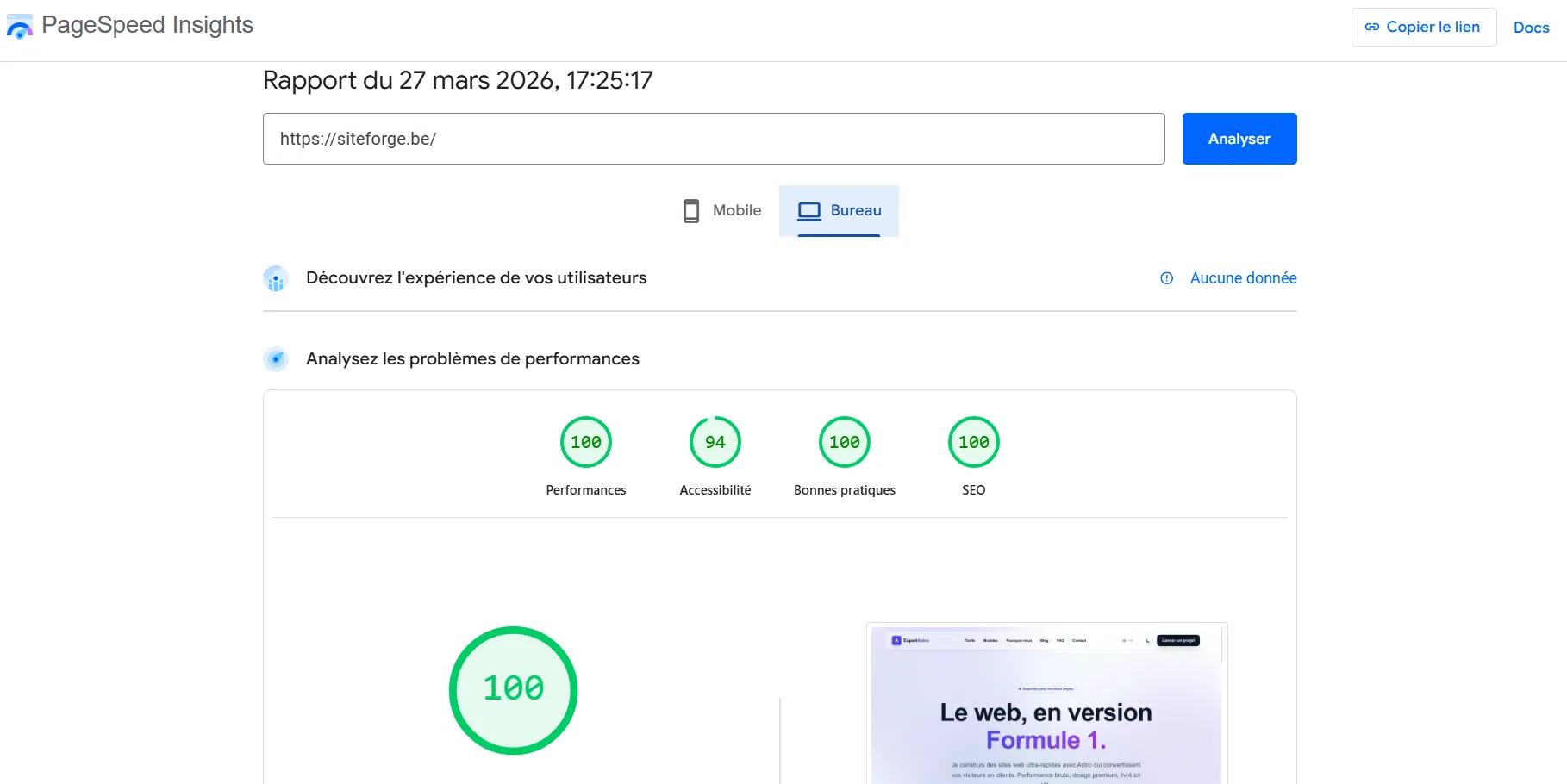Focus the URL field containing siteforge.be
This screenshot has height=784, width=1567.
click(714, 139)
